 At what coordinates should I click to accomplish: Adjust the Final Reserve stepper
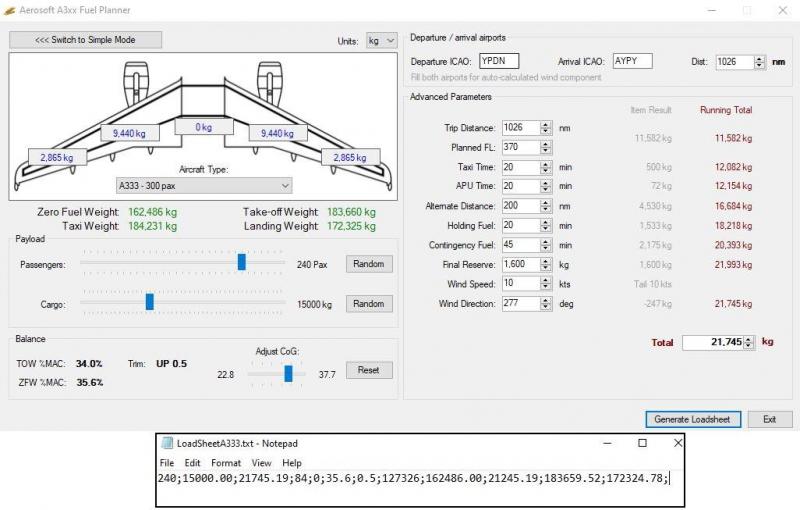pos(546,264)
